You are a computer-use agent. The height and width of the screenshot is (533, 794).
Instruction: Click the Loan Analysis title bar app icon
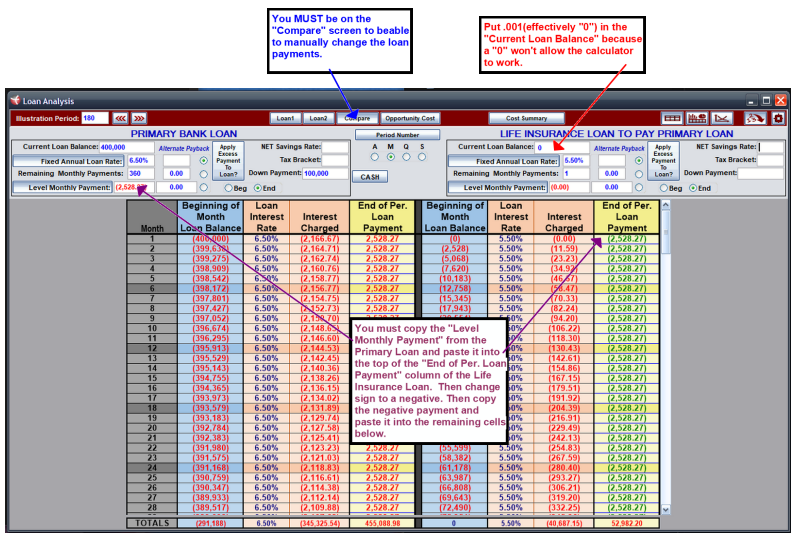[x=15, y=100]
